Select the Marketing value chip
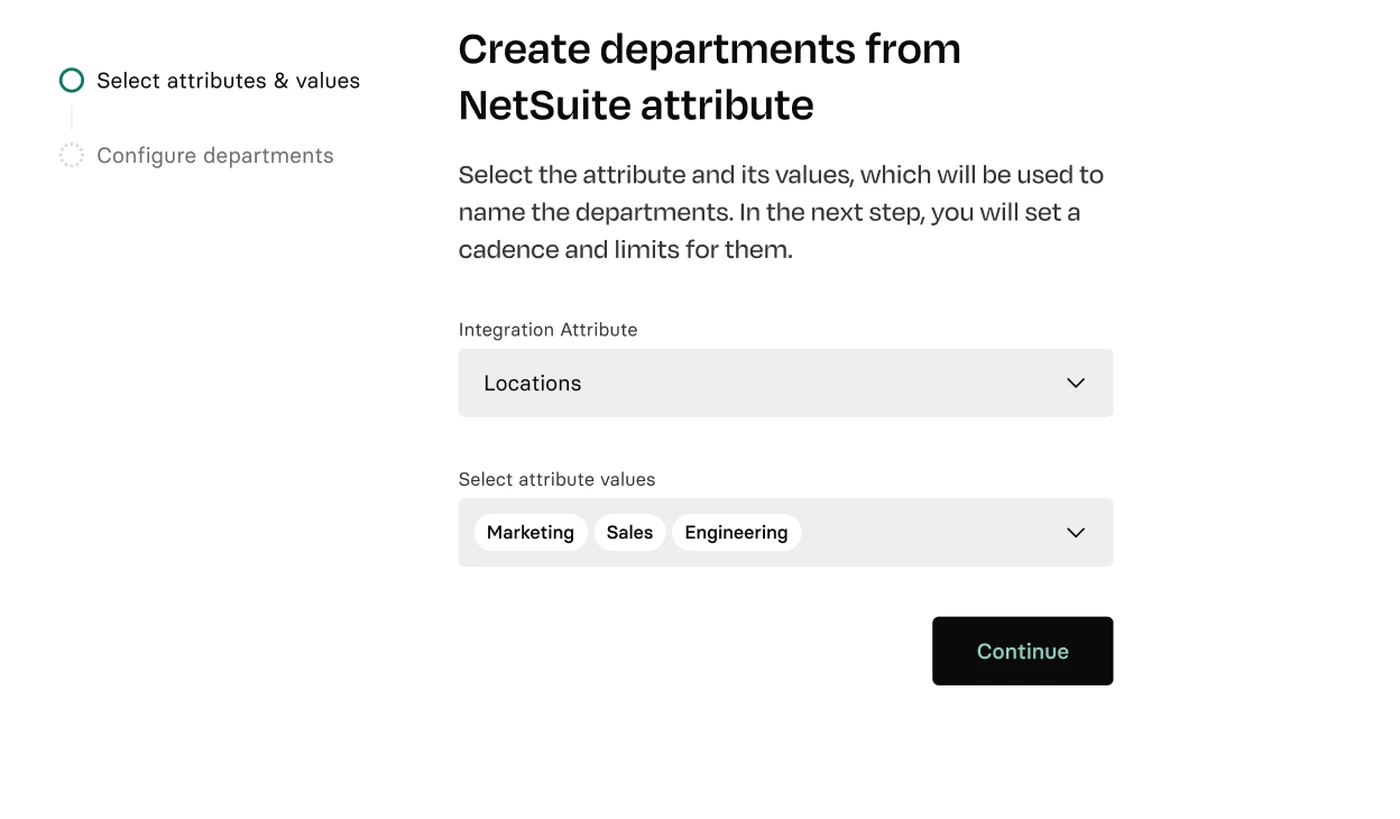The height and width of the screenshot is (819, 1400). pos(530,532)
